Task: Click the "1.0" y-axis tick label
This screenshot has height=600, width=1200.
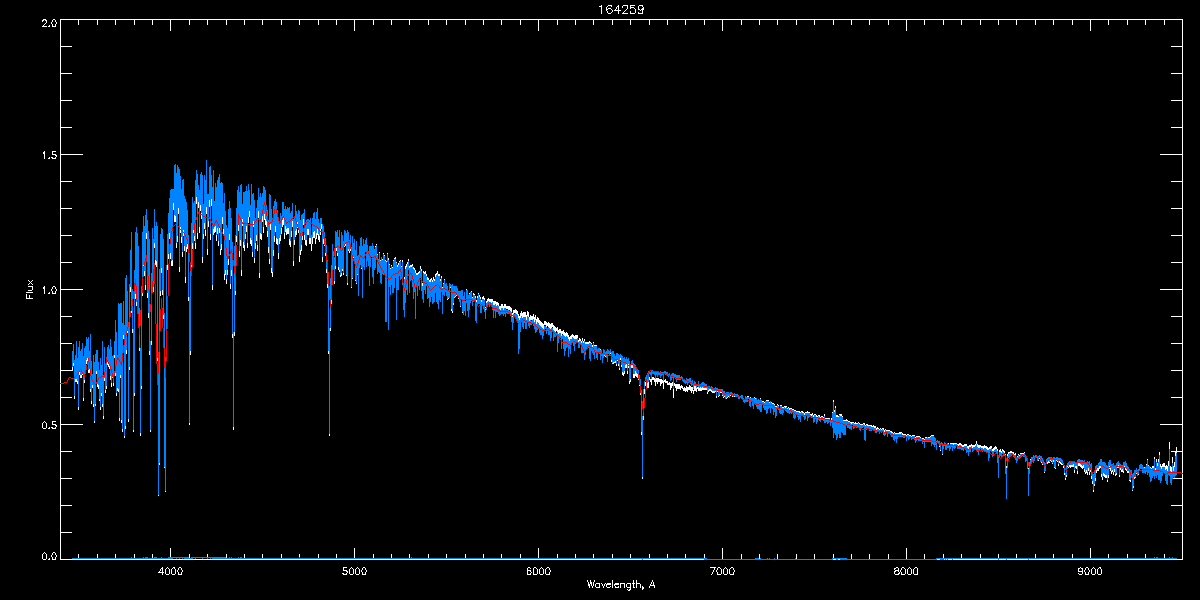Action: (x=47, y=290)
